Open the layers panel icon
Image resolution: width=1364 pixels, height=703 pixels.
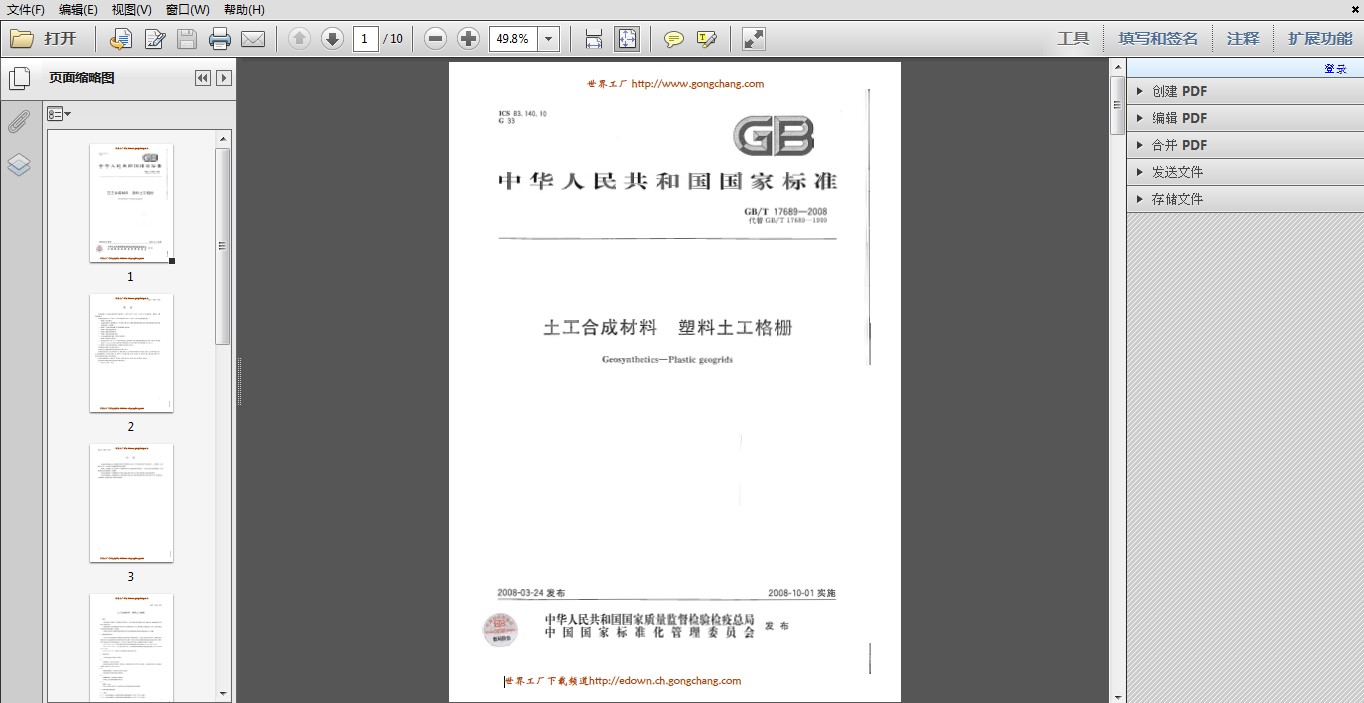point(18,165)
